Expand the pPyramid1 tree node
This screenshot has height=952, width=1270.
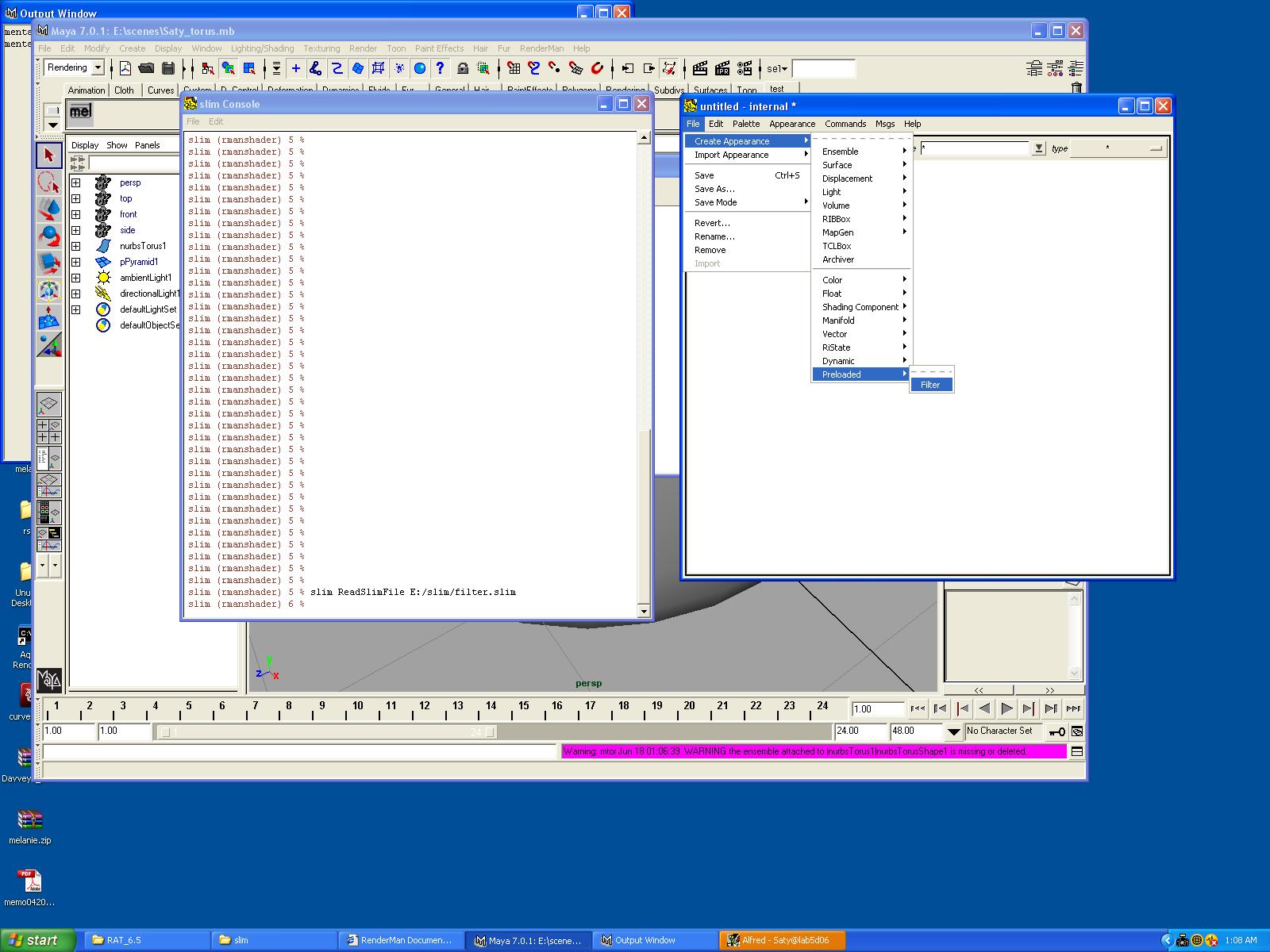76,262
